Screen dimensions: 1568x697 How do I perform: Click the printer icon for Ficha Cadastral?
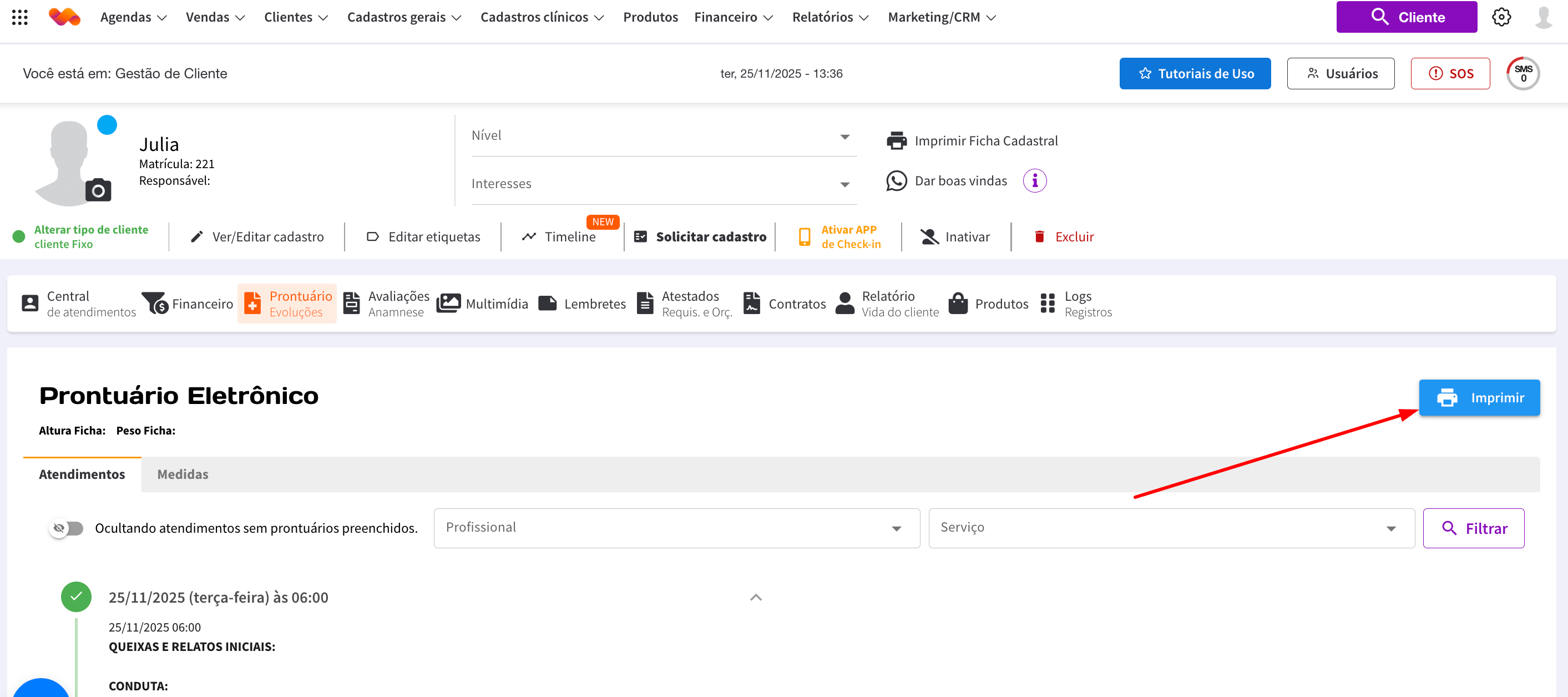pos(896,140)
